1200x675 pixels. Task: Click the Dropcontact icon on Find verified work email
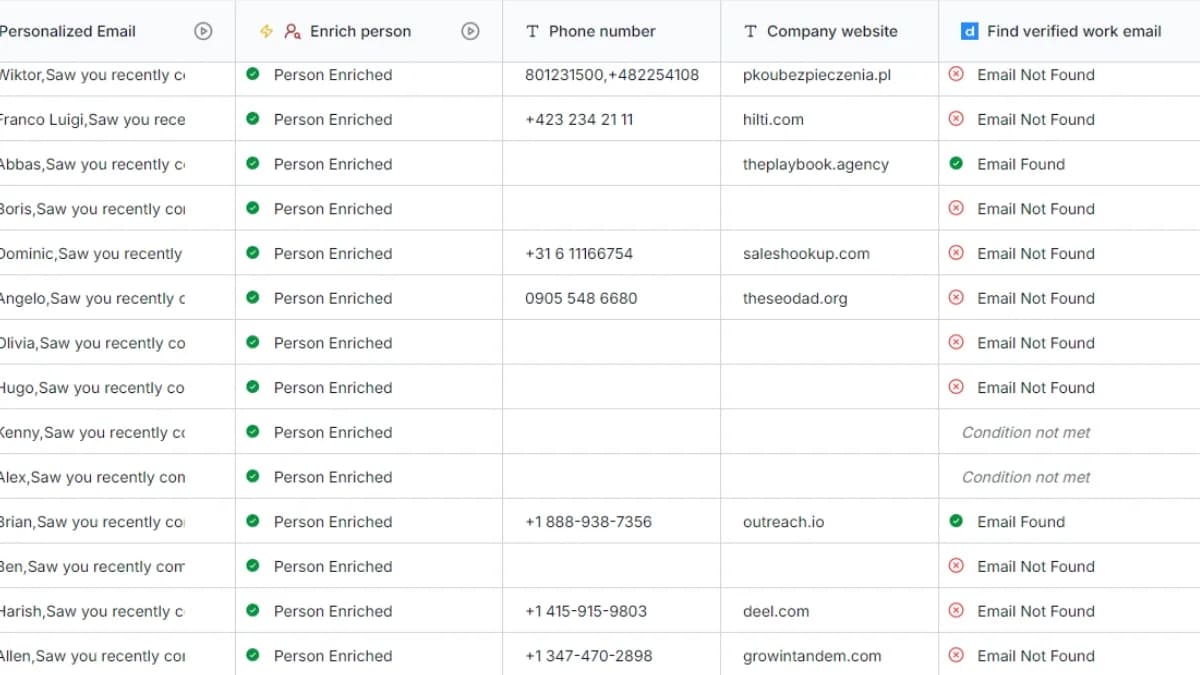968,31
